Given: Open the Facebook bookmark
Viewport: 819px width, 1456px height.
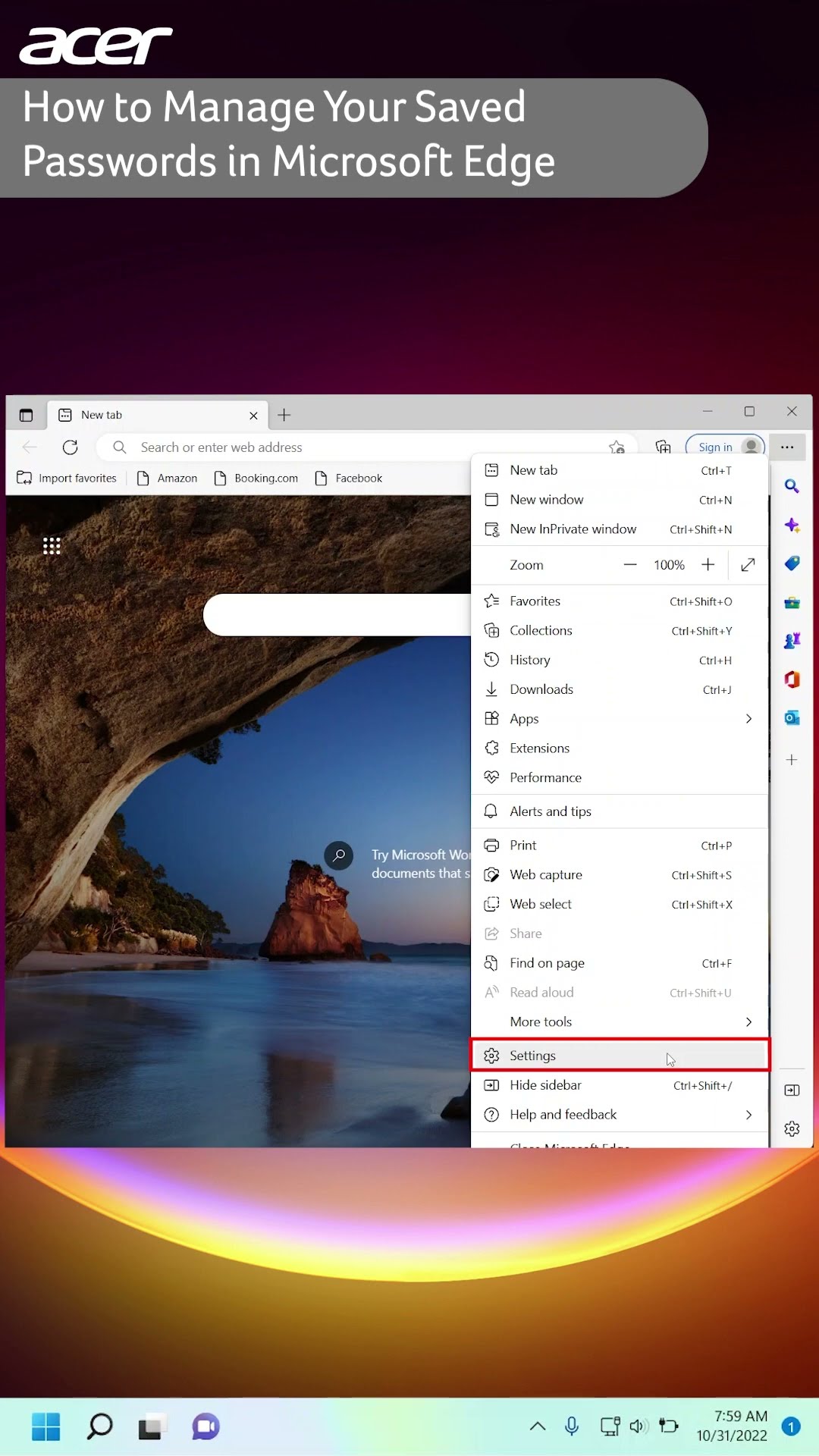Looking at the screenshot, I should pos(349,479).
